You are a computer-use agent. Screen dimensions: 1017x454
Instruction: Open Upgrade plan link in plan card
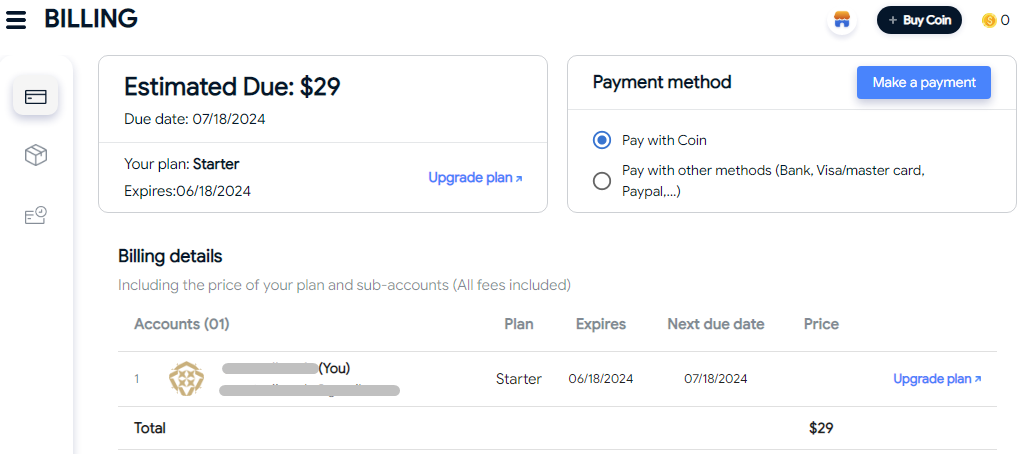pos(475,178)
